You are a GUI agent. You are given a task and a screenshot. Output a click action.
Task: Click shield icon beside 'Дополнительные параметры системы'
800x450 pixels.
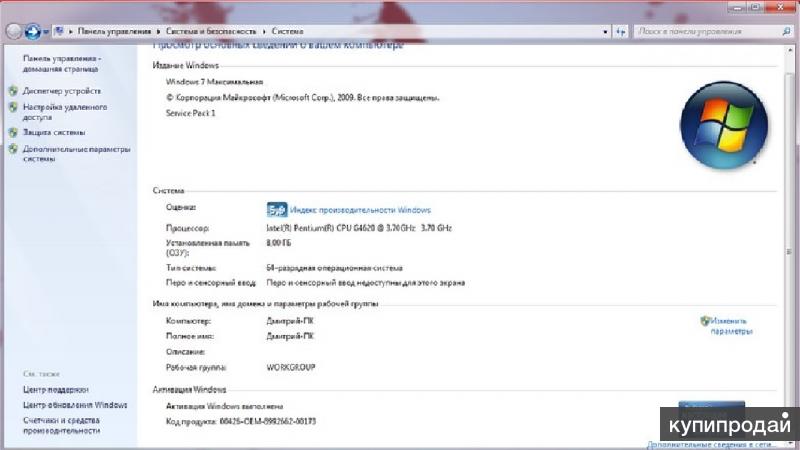click(x=13, y=149)
